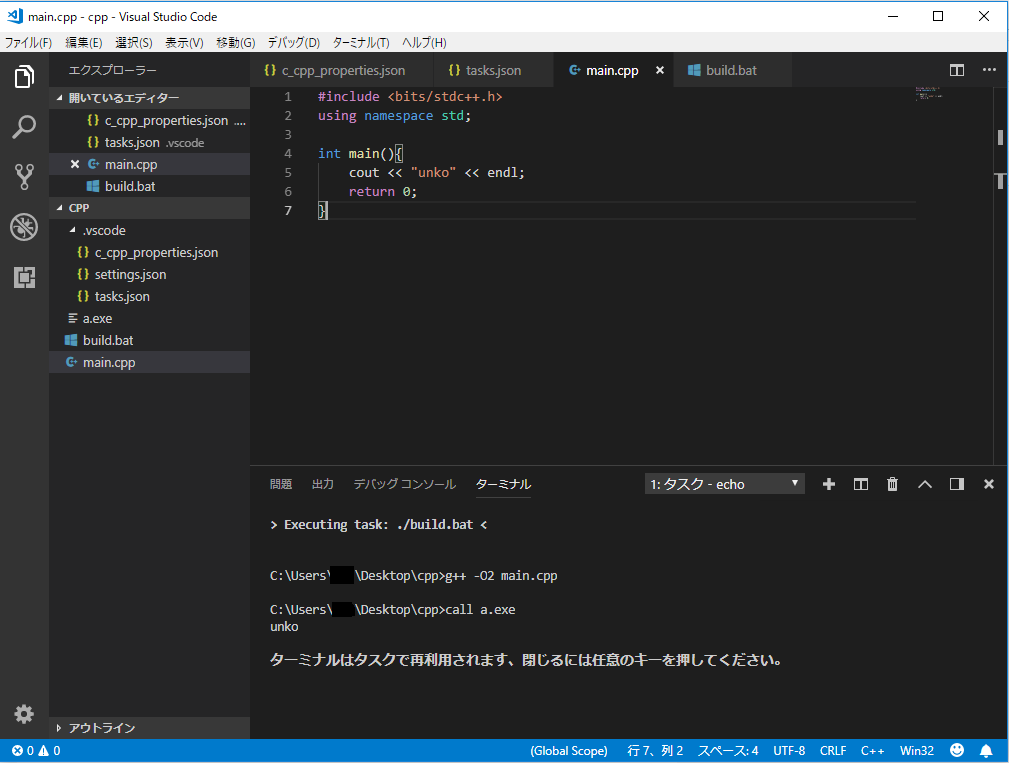Switch to build.bat editor tab
This screenshot has width=1009, height=763.
(732, 70)
